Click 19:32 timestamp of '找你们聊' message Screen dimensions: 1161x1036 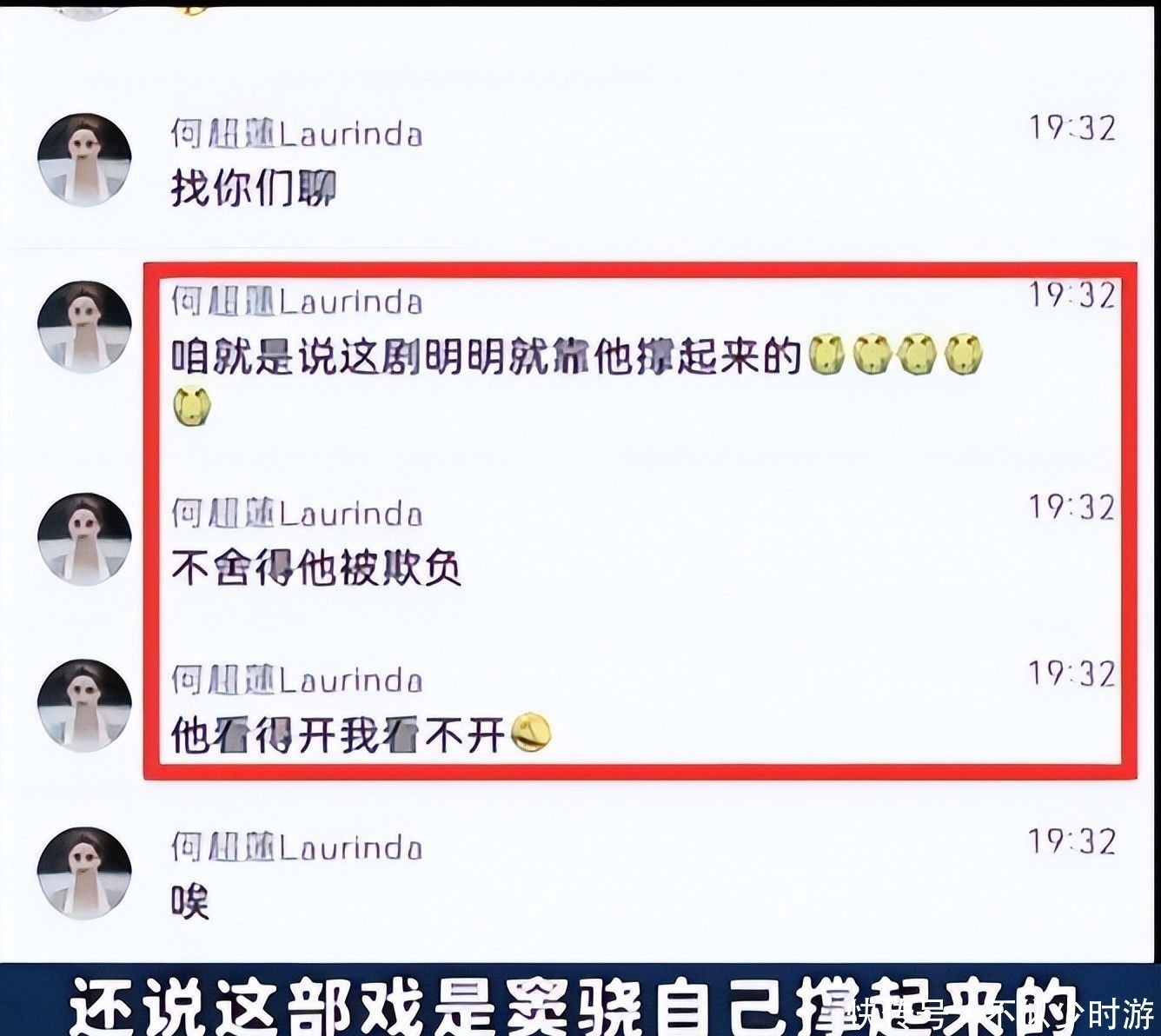(1072, 129)
